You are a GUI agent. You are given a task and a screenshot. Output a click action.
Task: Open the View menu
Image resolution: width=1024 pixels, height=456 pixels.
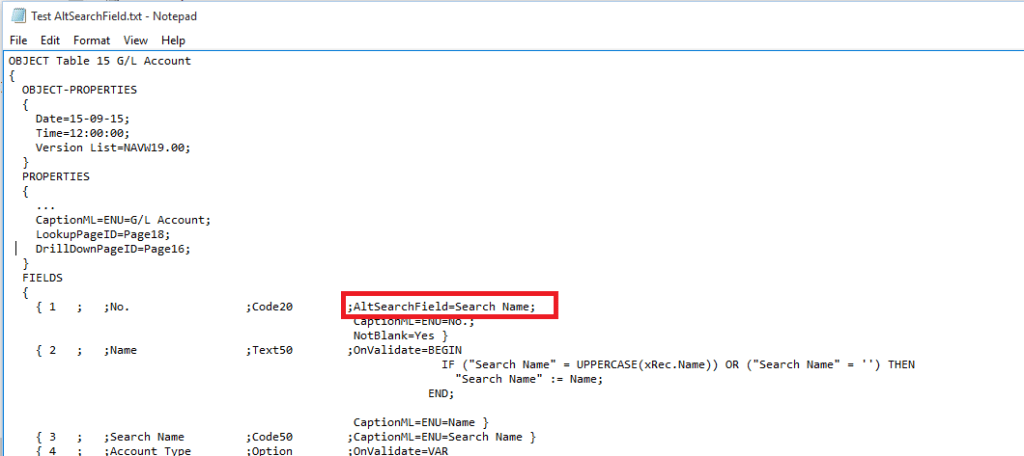tap(135, 40)
